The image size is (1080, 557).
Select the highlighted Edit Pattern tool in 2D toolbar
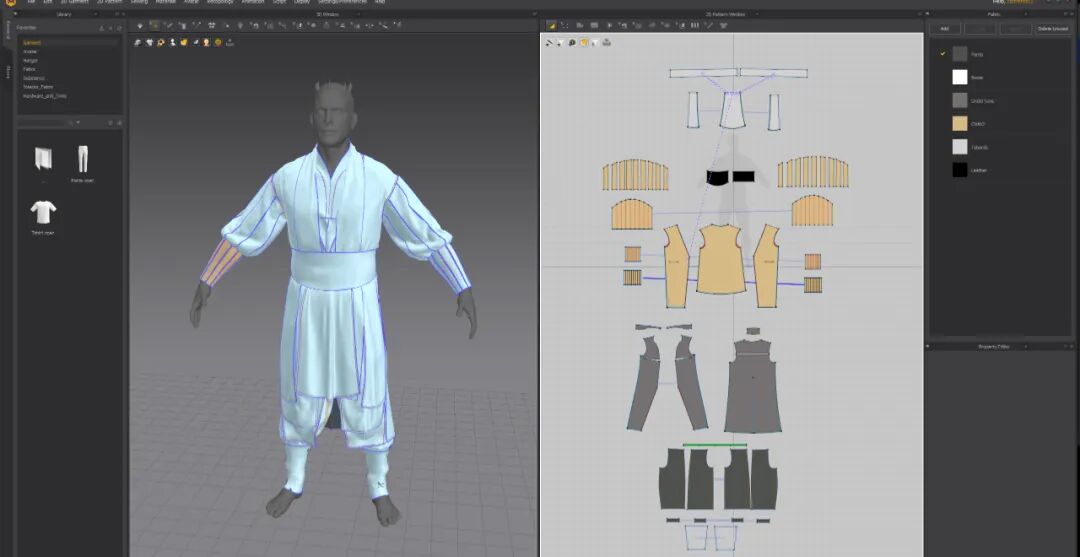[552, 25]
